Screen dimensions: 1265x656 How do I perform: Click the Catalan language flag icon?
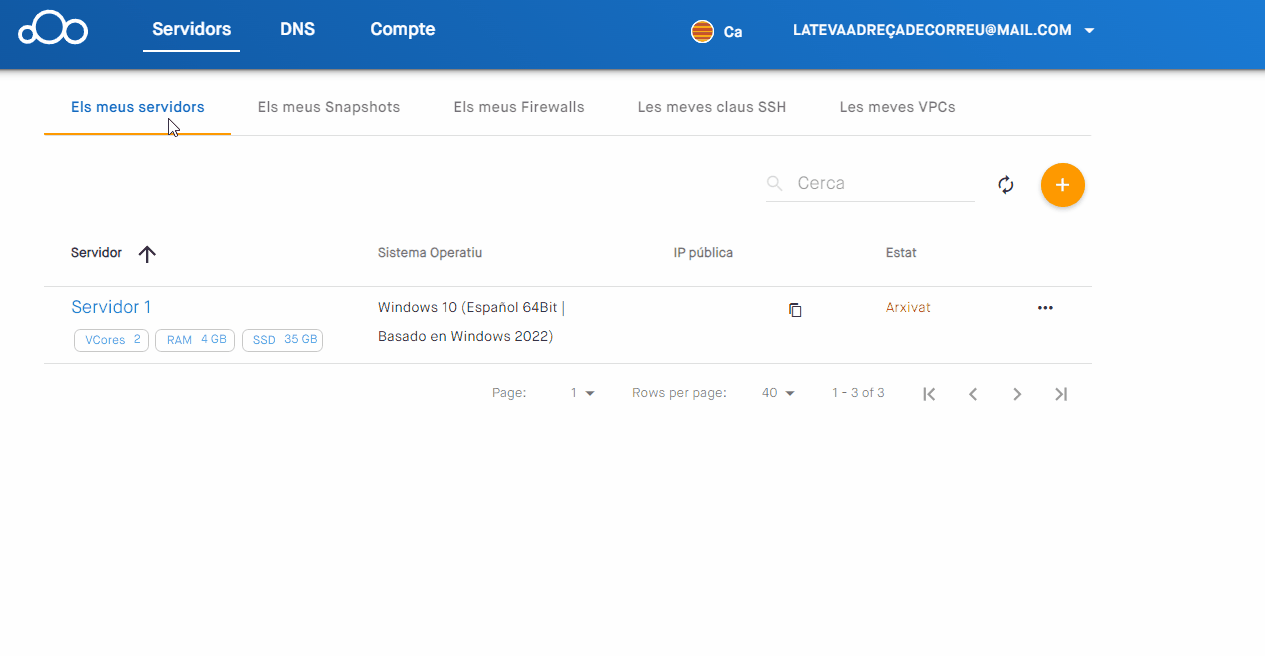coord(702,31)
